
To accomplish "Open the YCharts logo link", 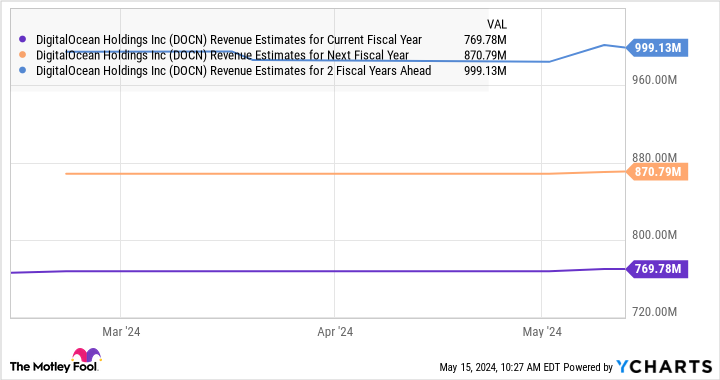I will tap(664, 366).
